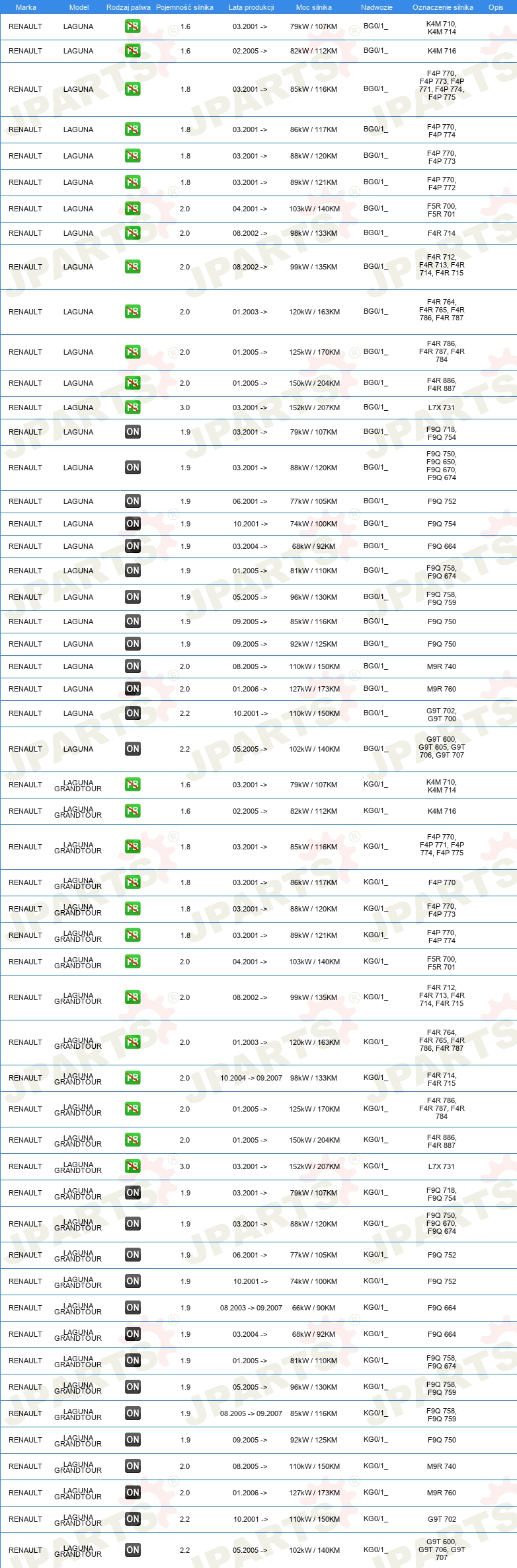This screenshot has height=1568, width=517.
Task: Click ON icon in Grandtour 08.2005 -> 09.2007 row
Action: pos(133,1413)
